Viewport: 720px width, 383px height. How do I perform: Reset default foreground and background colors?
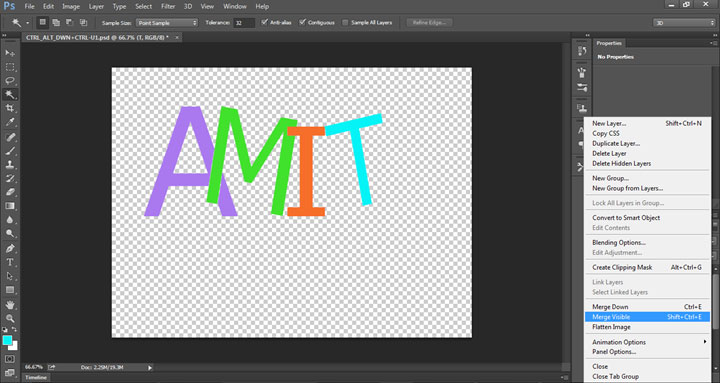coord(5,330)
